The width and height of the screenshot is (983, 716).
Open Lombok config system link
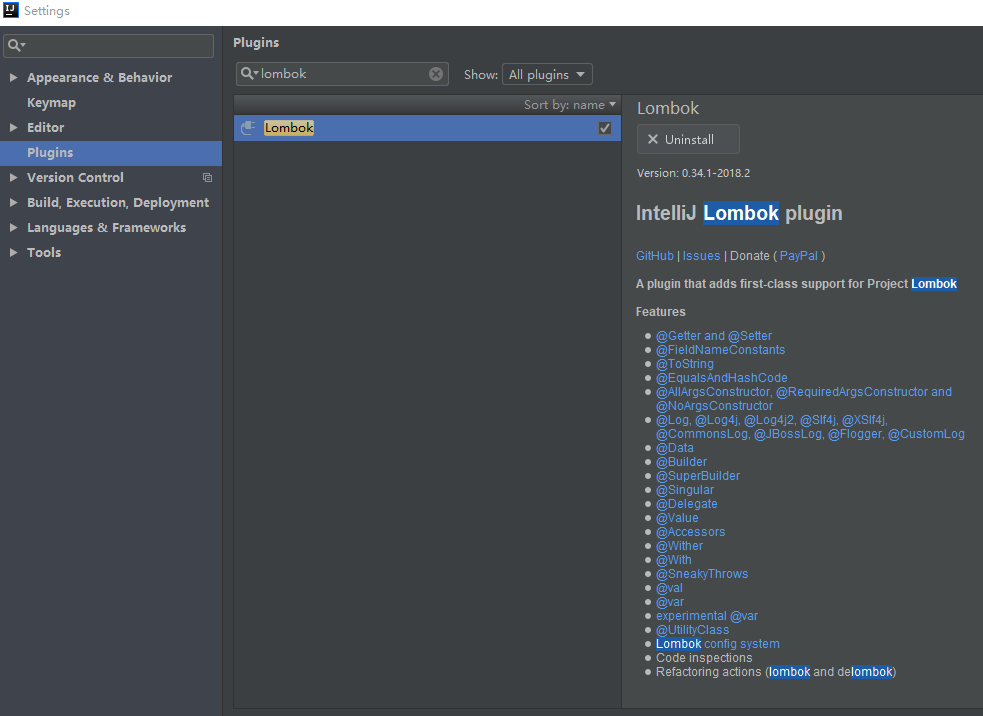point(718,644)
